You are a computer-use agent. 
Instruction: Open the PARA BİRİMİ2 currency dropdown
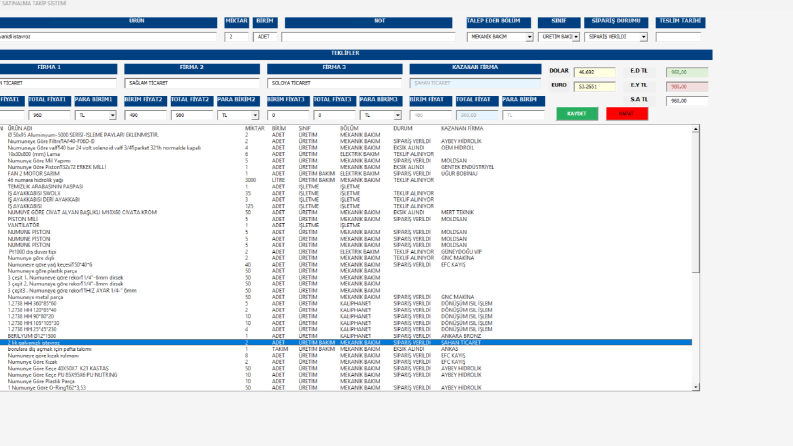tap(255, 115)
